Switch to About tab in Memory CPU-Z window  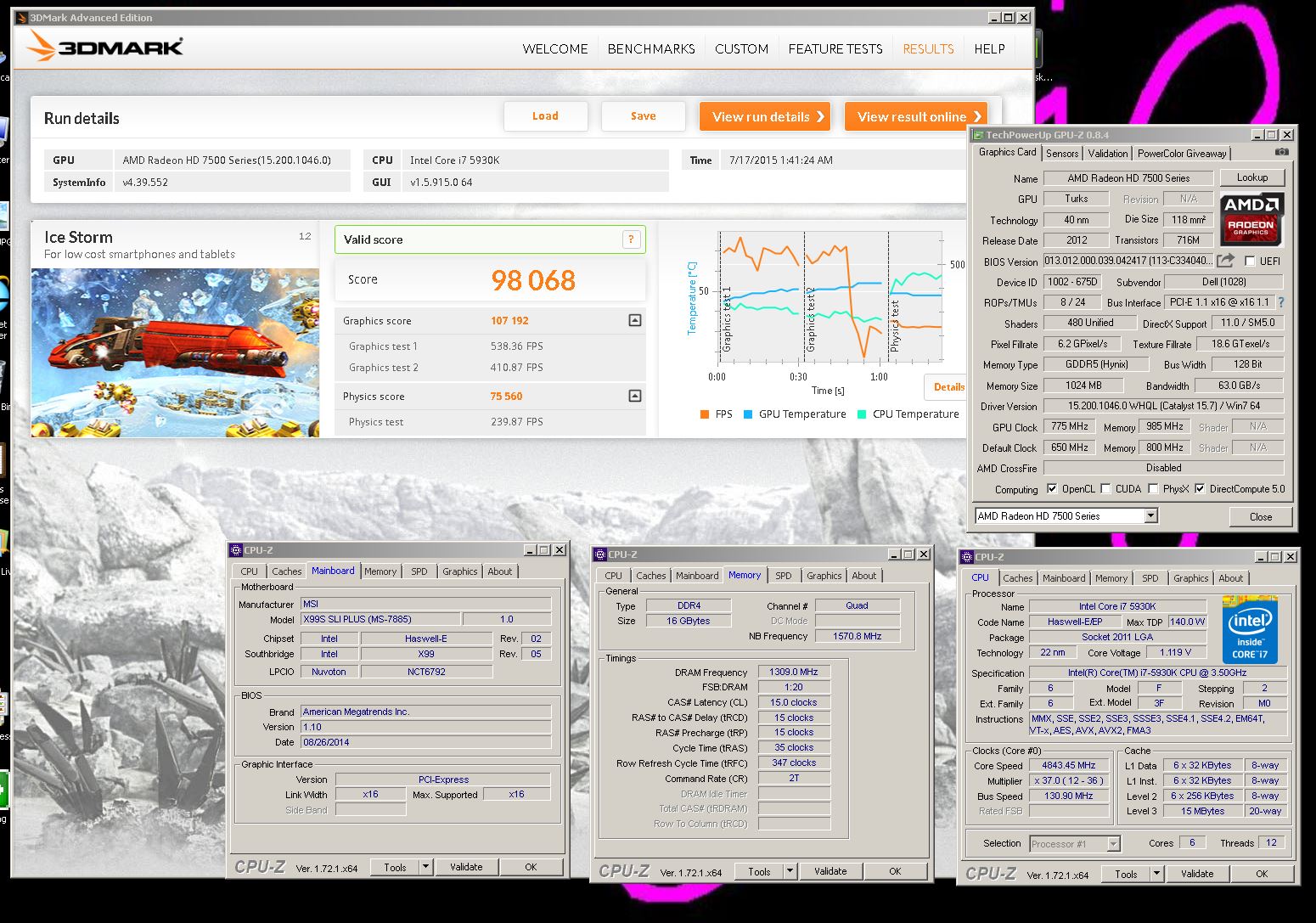[x=864, y=576]
